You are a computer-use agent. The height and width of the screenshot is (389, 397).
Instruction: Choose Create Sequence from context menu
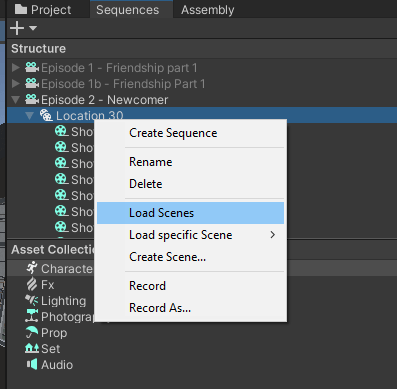pos(190,133)
